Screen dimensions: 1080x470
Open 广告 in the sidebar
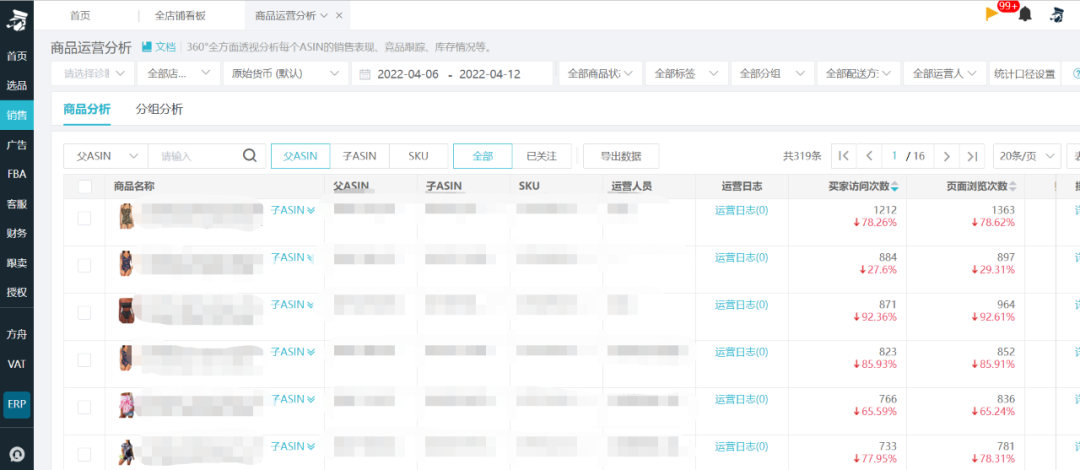click(x=16, y=145)
